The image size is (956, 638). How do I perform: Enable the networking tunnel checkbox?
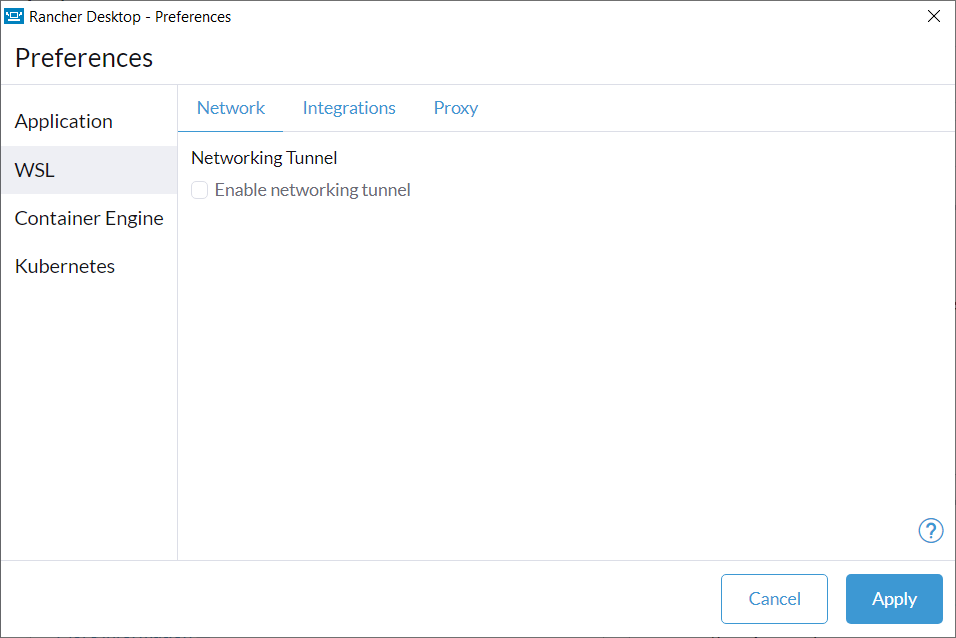tap(199, 190)
